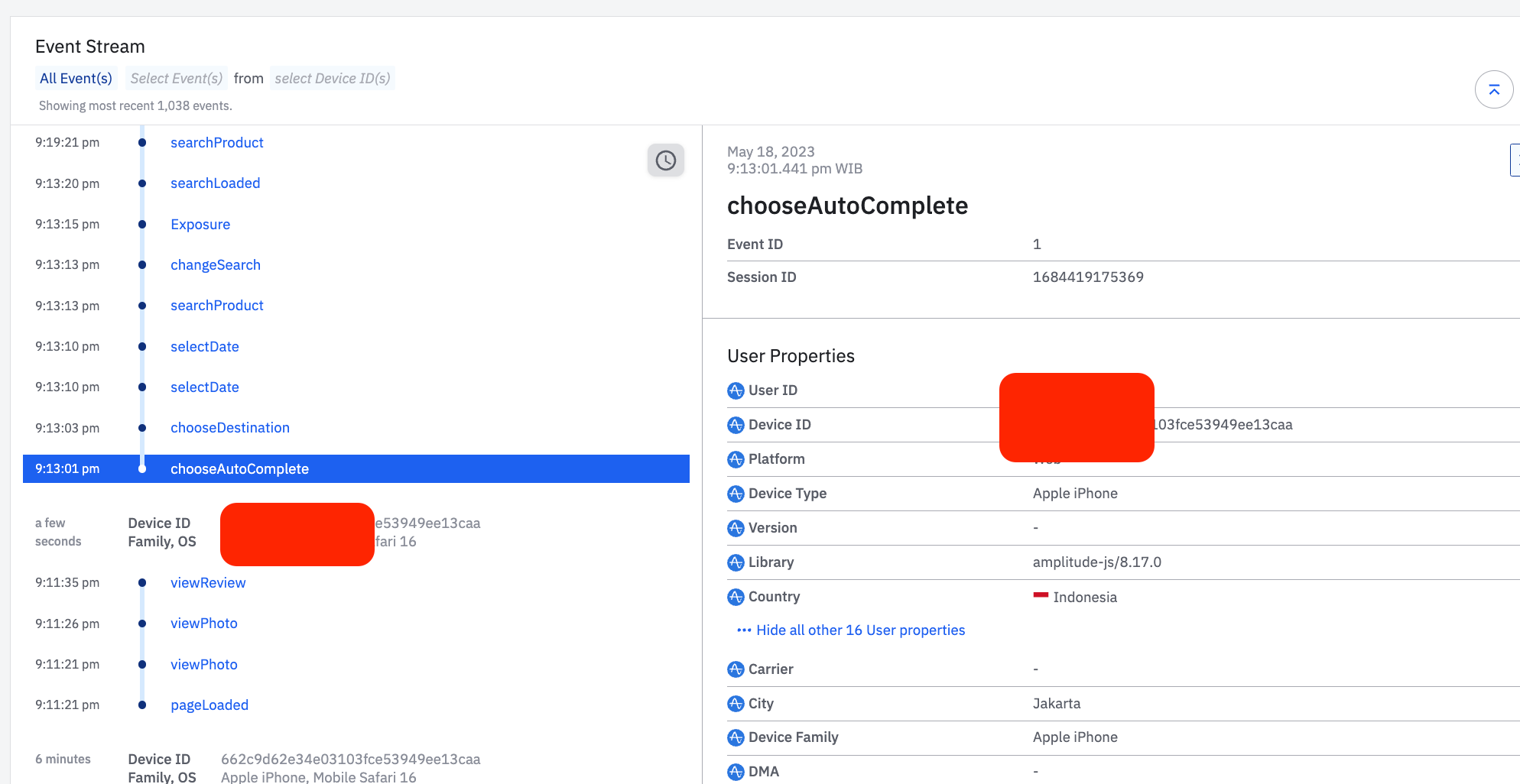Click the Amplitude icon beside Version
Screen dimensions: 1520x784
(736, 528)
